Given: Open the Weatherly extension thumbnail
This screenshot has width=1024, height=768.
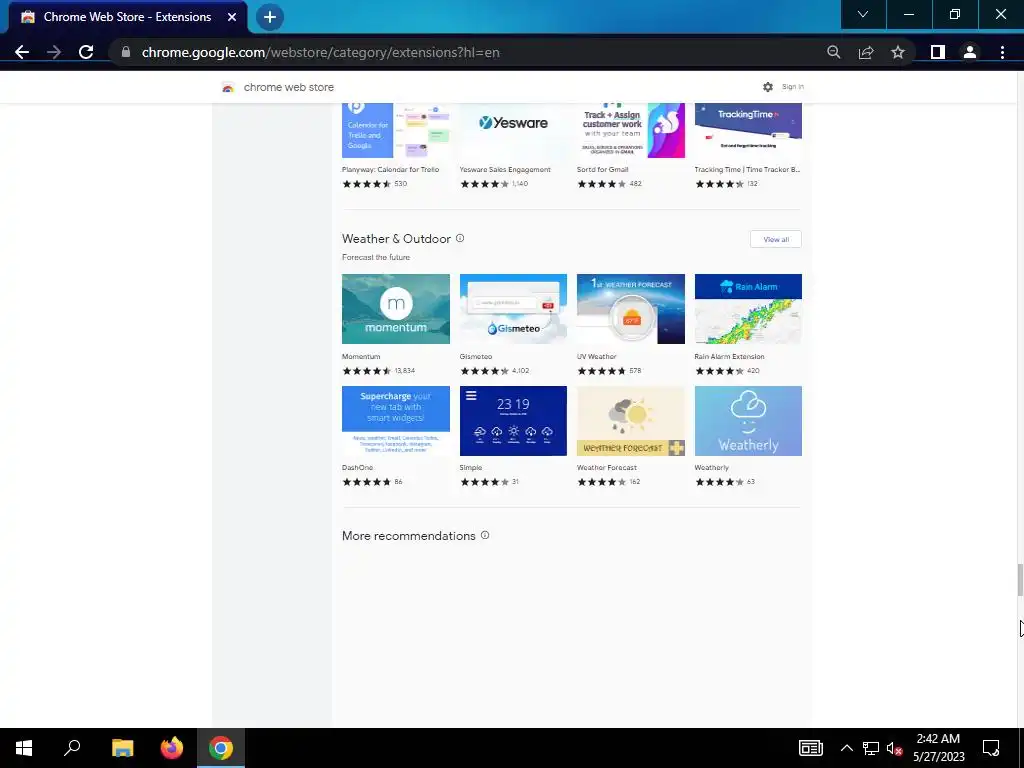Looking at the screenshot, I should pos(748,421).
